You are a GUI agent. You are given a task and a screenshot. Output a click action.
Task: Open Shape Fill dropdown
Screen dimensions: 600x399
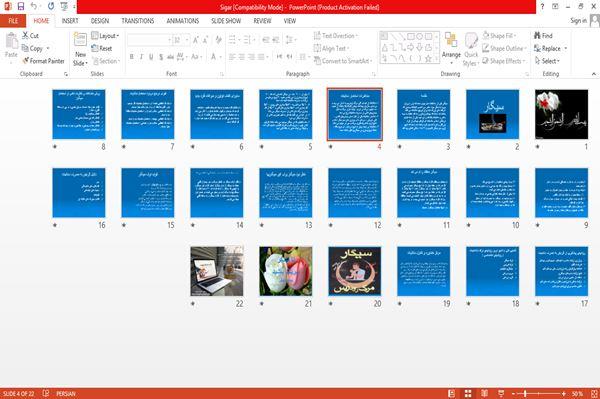tap(499, 36)
